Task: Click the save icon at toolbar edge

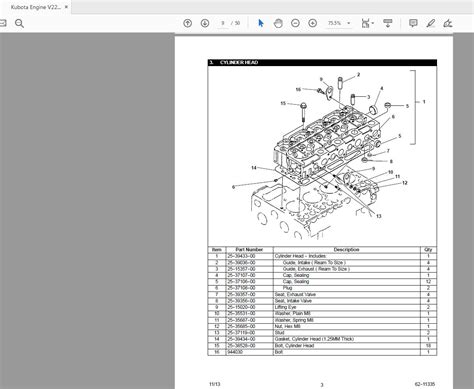Action: click(x=3, y=23)
